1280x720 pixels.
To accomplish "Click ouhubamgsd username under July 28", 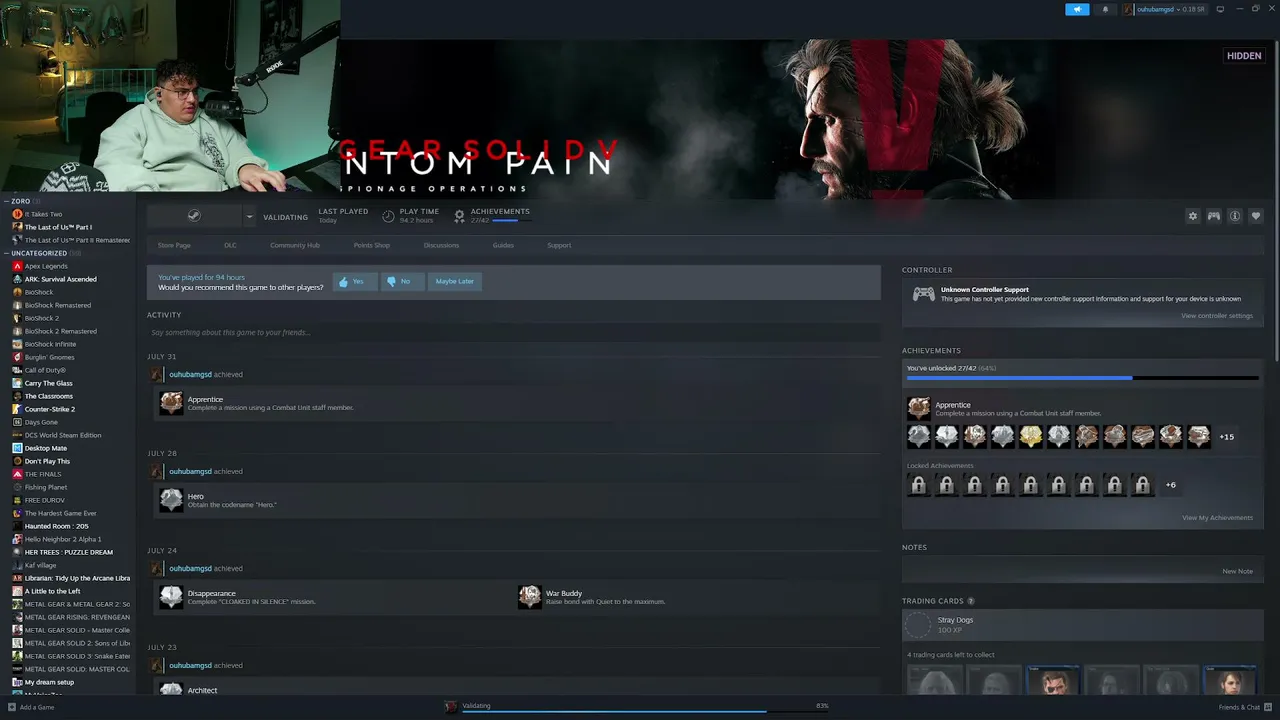I will click(190, 471).
